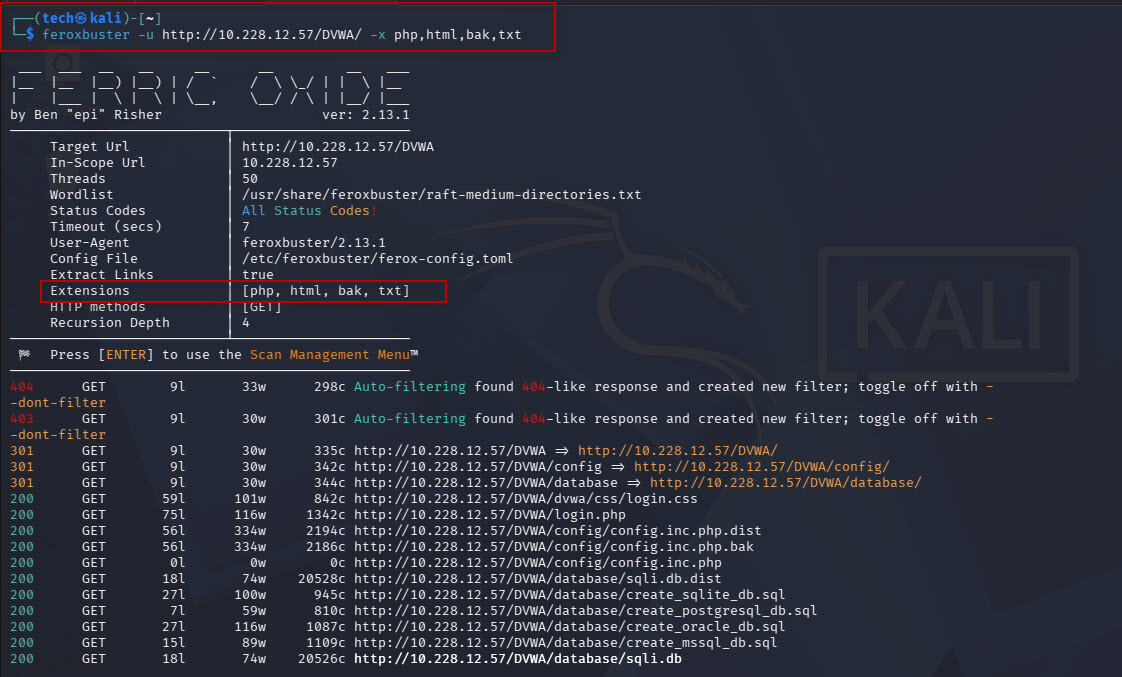The width and height of the screenshot is (1122, 677).
Task: Click the Recursion Depth value 4
Action: [x=246, y=323]
